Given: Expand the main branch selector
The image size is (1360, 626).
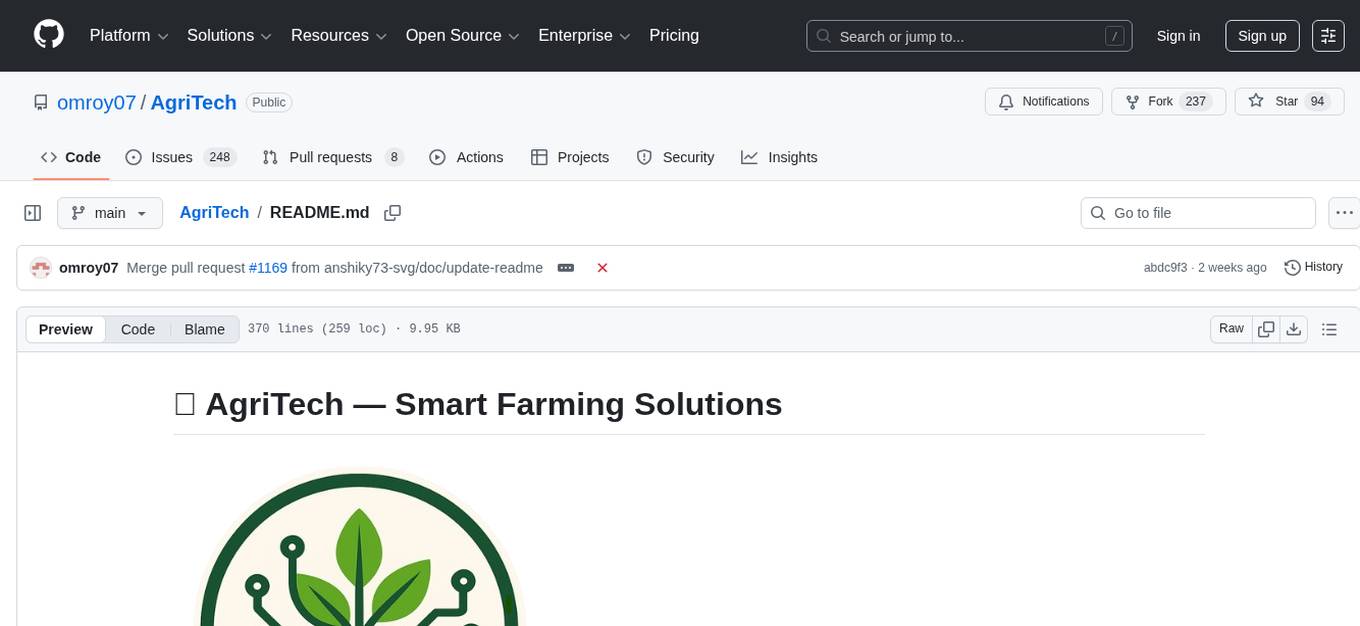Looking at the screenshot, I should tap(109, 212).
